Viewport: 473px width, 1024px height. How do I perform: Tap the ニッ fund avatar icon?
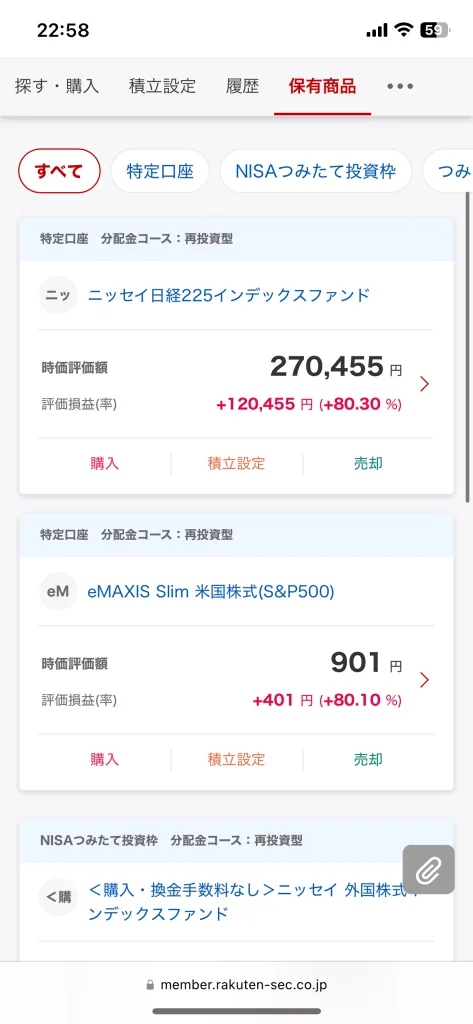[58, 296]
